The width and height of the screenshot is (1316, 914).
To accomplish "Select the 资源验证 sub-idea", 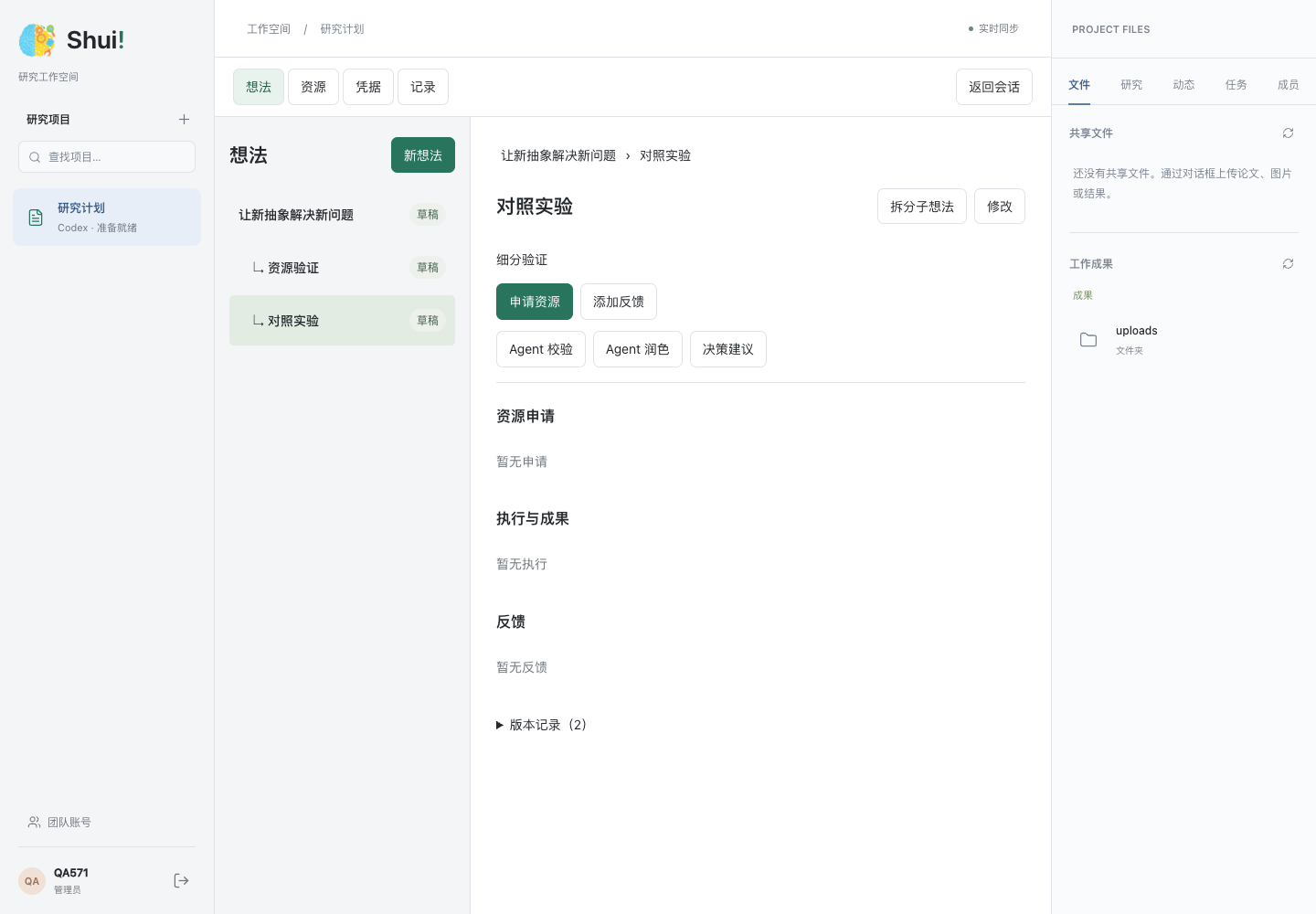I will pos(342,268).
